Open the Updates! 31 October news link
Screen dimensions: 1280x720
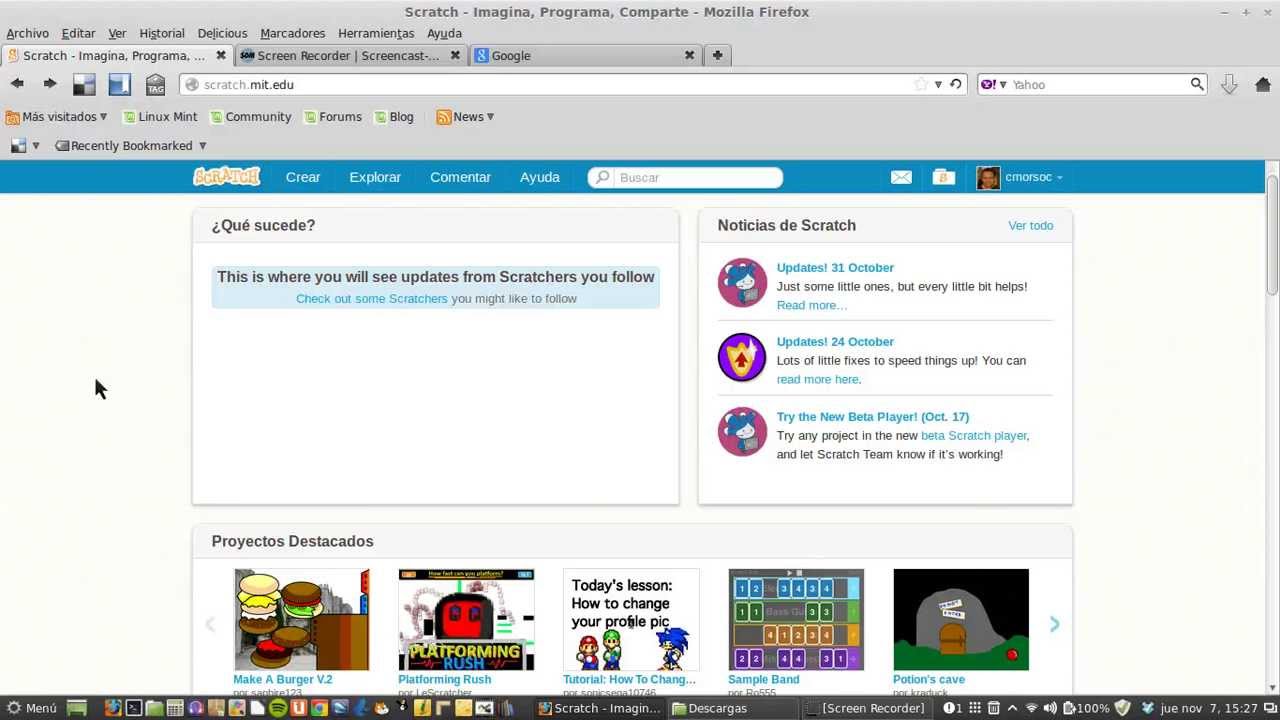pos(835,267)
